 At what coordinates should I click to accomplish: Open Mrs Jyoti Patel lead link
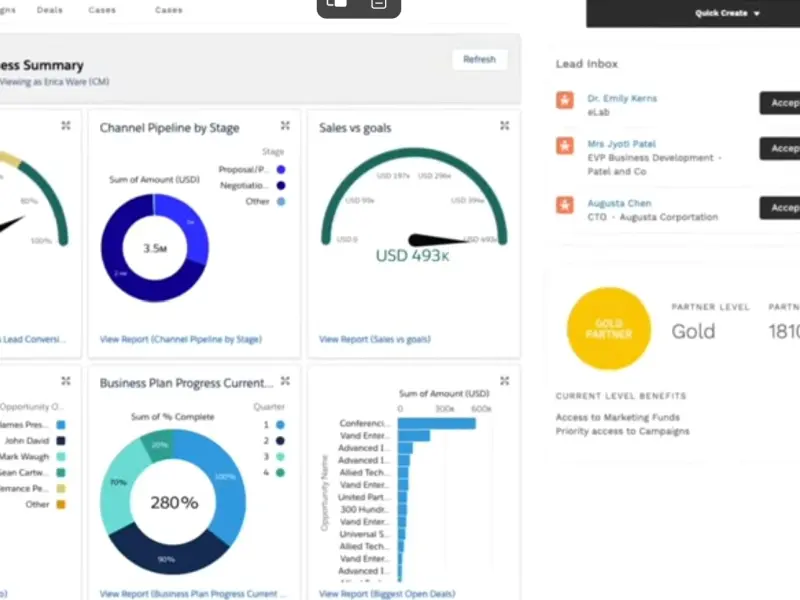click(x=622, y=145)
